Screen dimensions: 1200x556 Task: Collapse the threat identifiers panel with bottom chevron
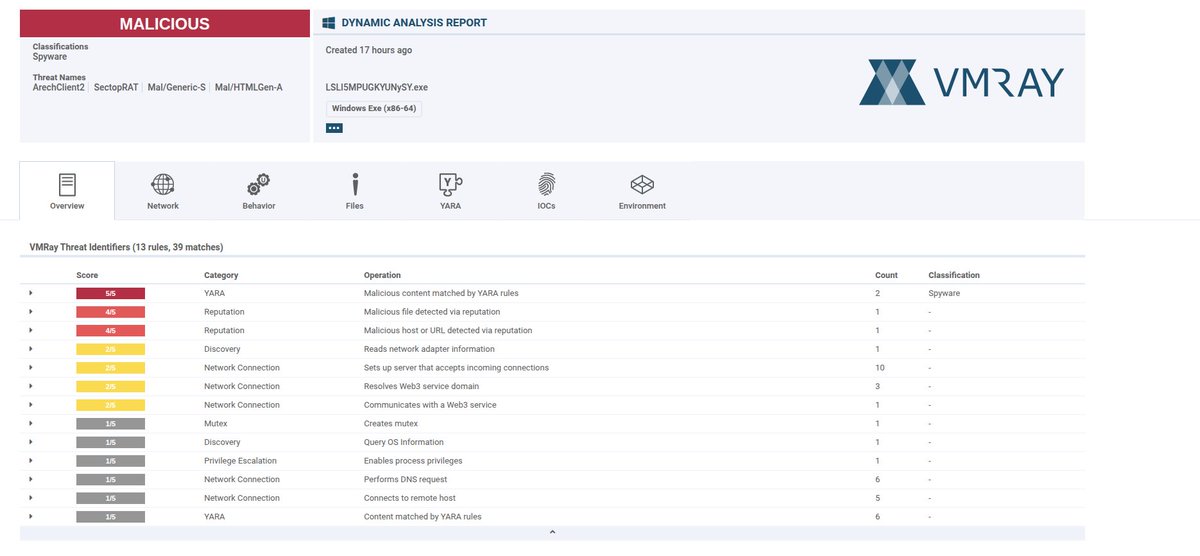552,533
